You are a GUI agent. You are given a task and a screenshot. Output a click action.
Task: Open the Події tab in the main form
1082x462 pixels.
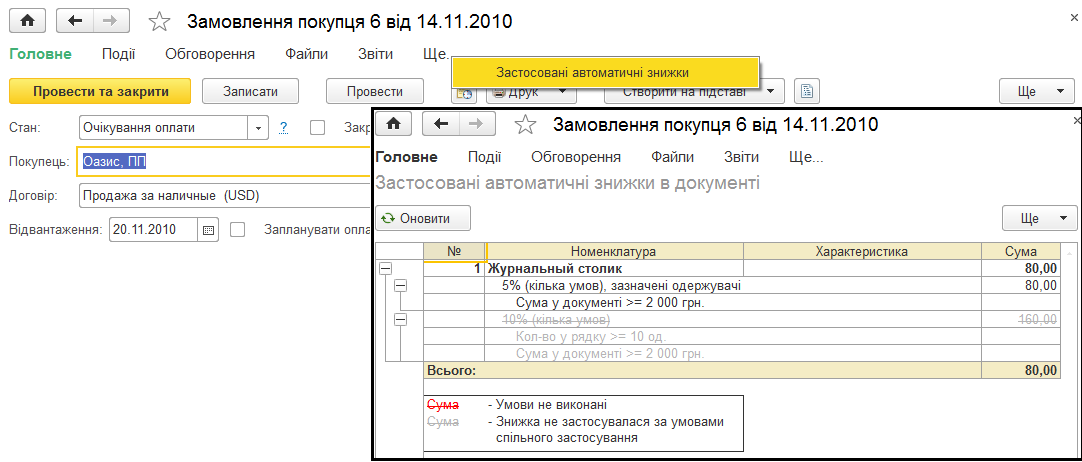pyautogui.click(x=119, y=54)
